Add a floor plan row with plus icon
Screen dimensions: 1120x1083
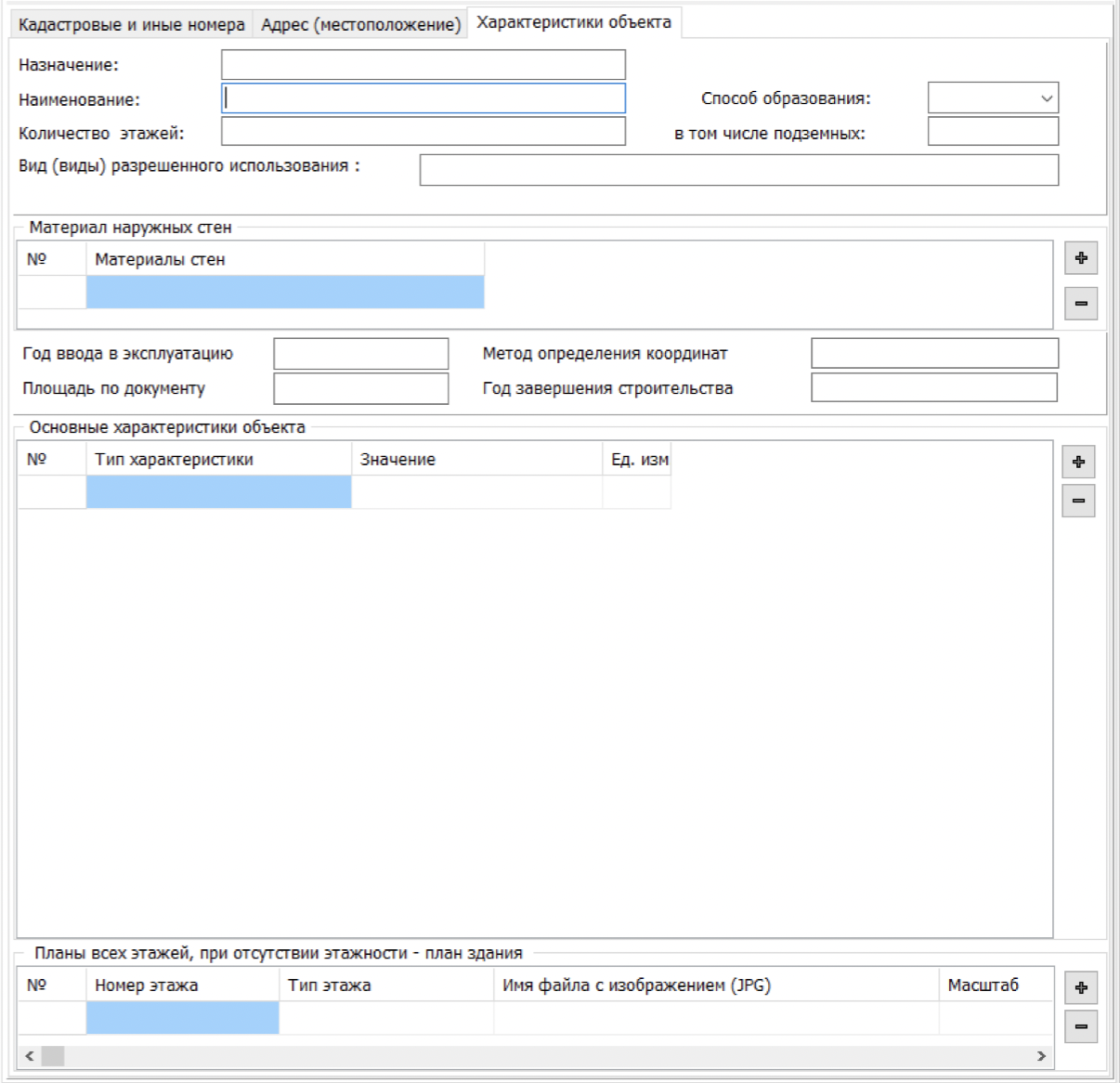[x=1080, y=987]
